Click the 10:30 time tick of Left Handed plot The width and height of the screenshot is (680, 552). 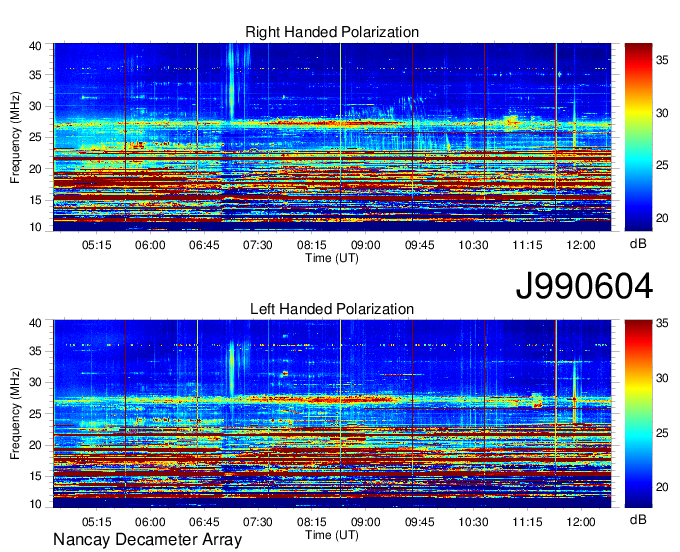pos(473,522)
